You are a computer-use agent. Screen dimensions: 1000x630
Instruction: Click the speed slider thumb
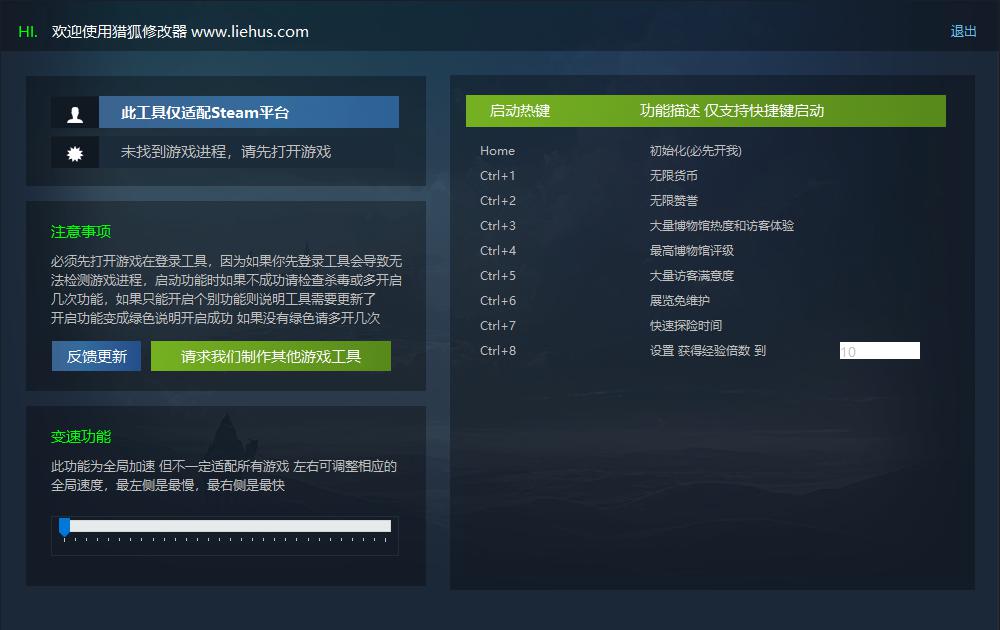pyautogui.click(x=64, y=527)
